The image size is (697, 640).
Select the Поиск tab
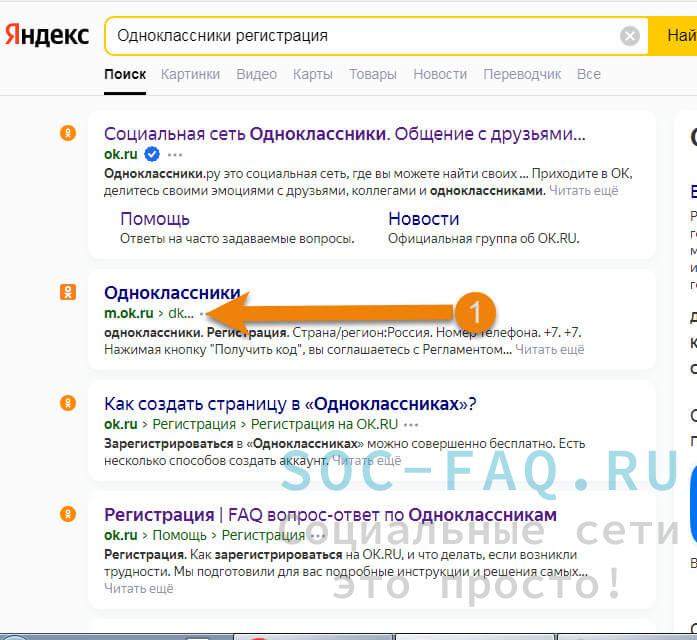pos(125,74)
